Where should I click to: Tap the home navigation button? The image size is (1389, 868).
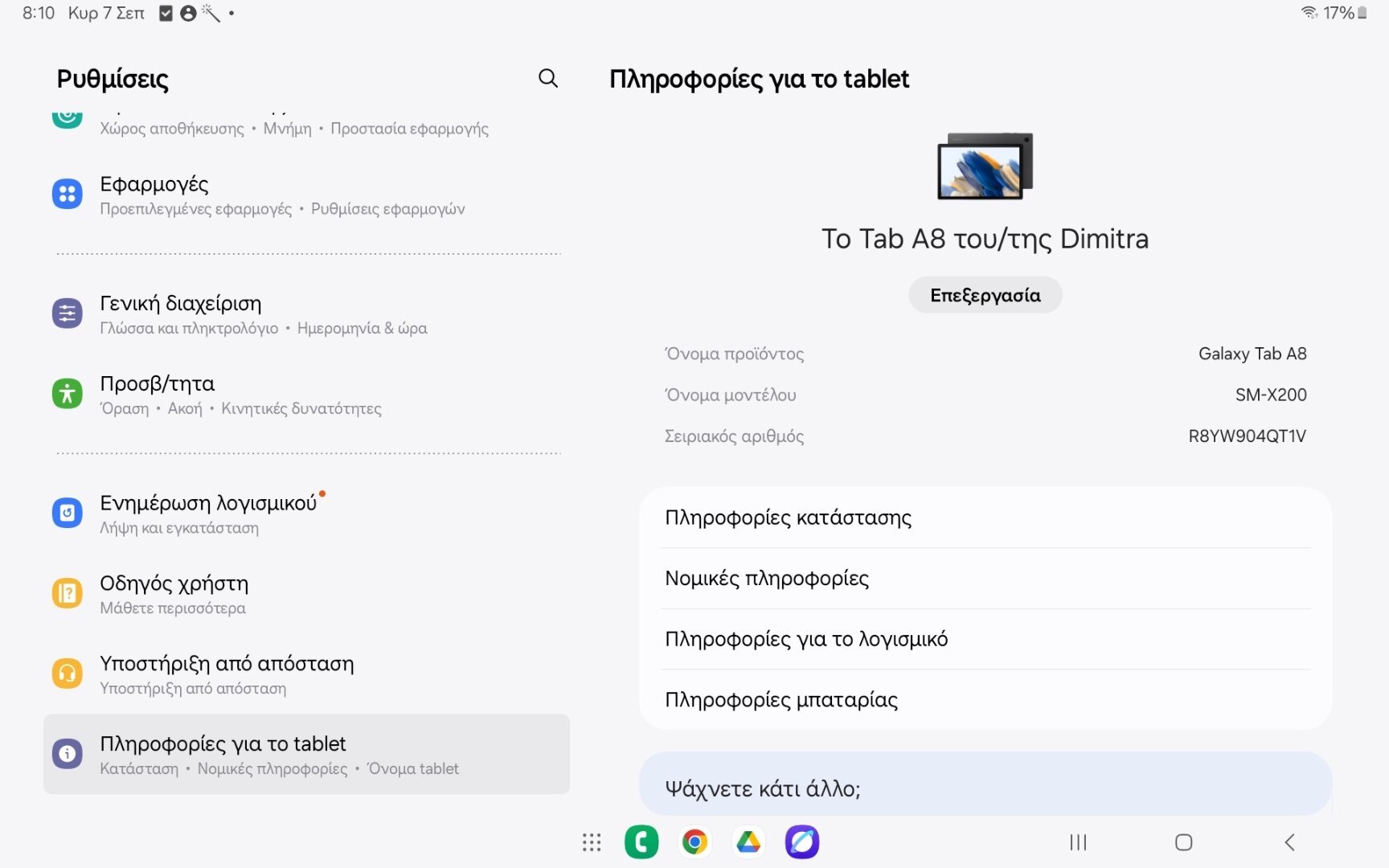tap(1183, 842)
